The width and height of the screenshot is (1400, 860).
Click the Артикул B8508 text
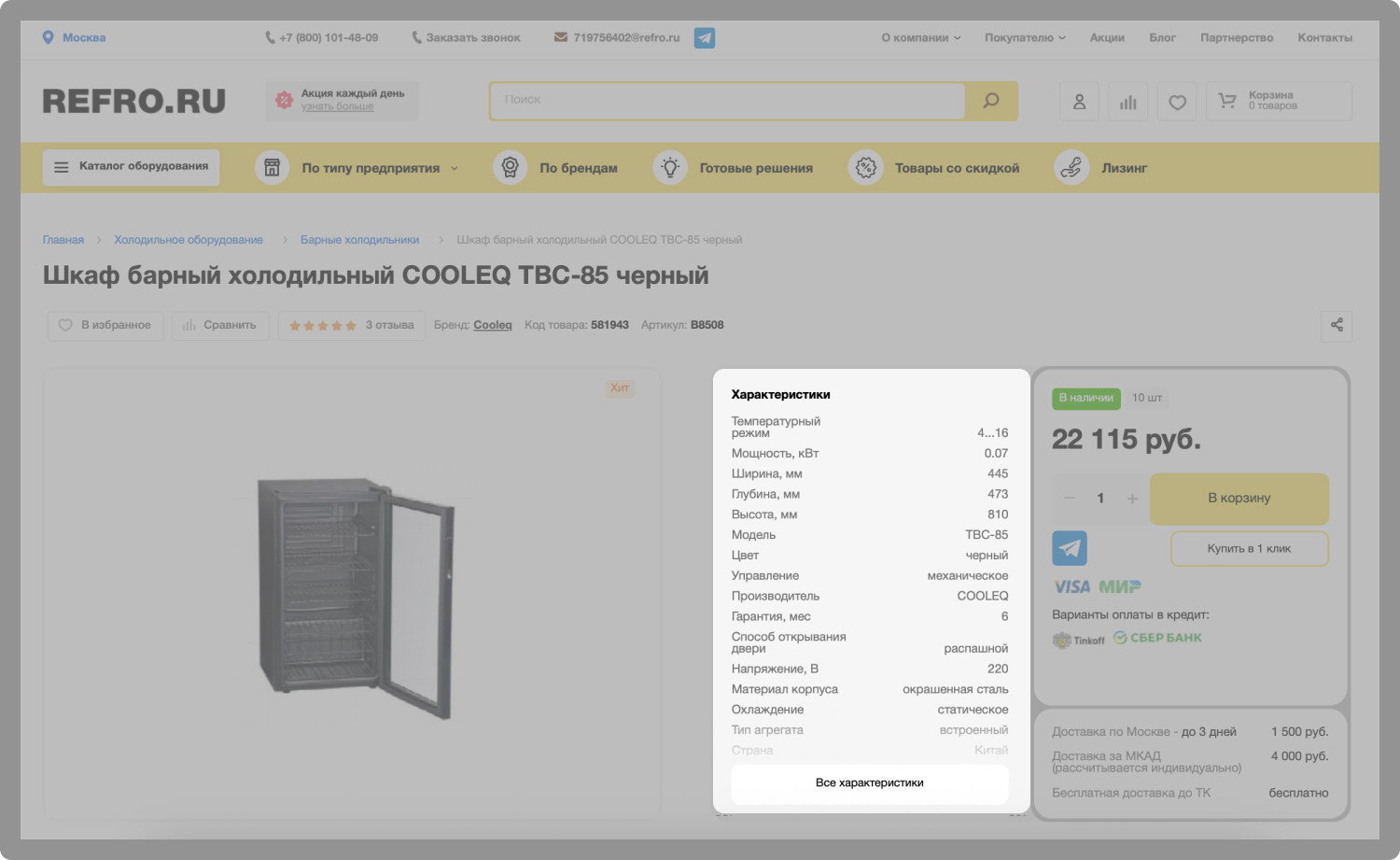(x=682, y=325)
